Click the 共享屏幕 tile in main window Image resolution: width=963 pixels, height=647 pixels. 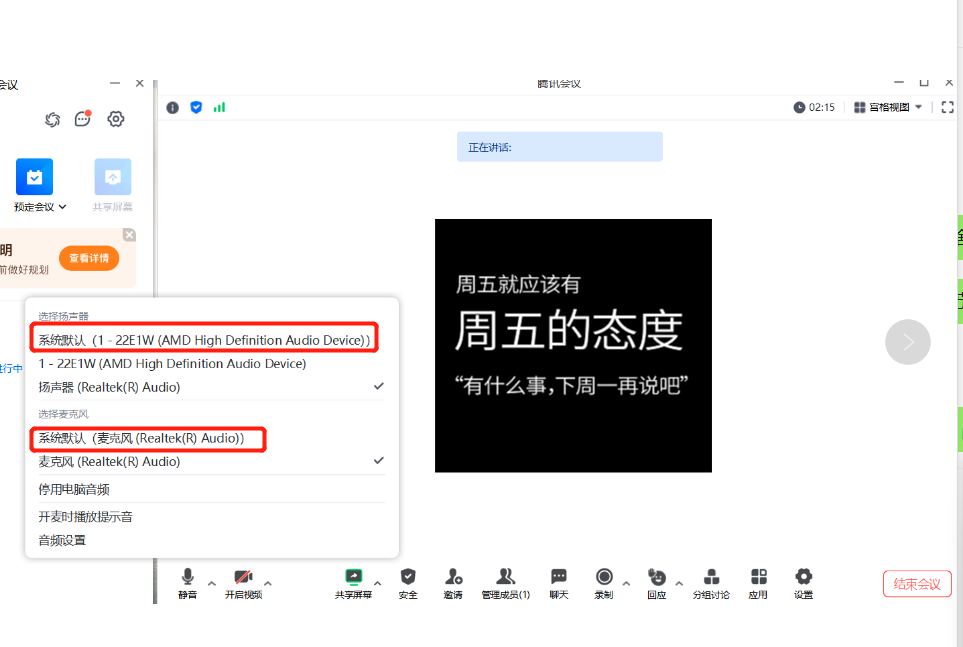tap(113, 184)
